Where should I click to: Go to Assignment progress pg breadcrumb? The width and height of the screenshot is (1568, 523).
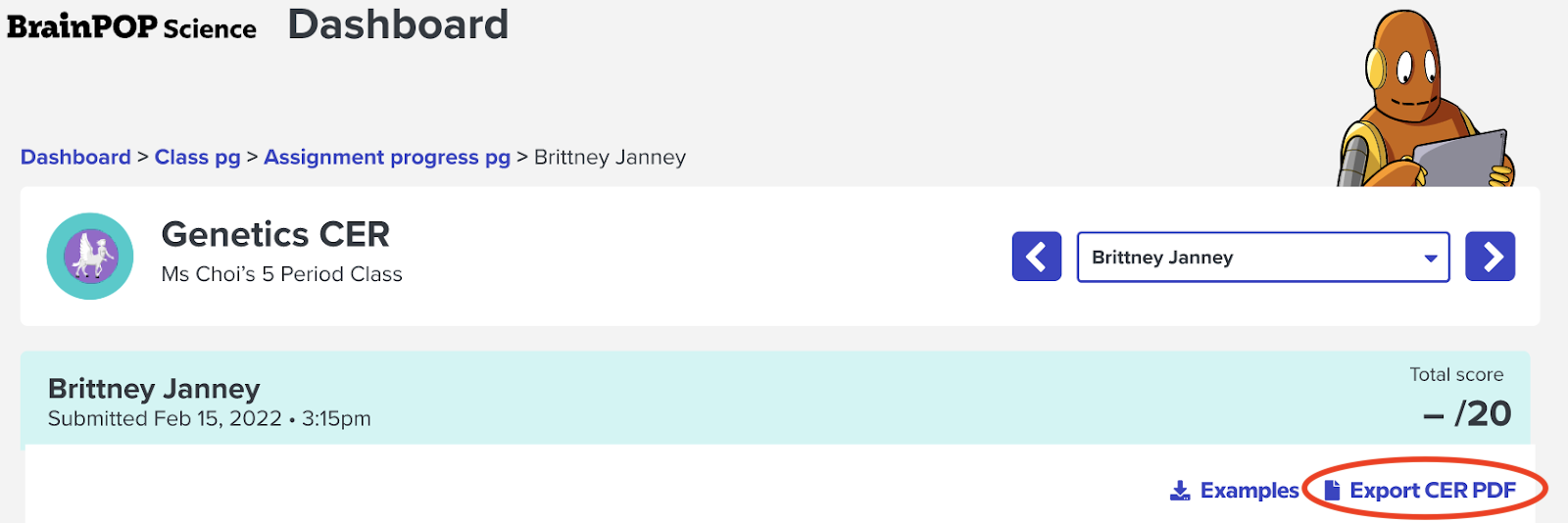pyautogui.click(x=387, y=158)
